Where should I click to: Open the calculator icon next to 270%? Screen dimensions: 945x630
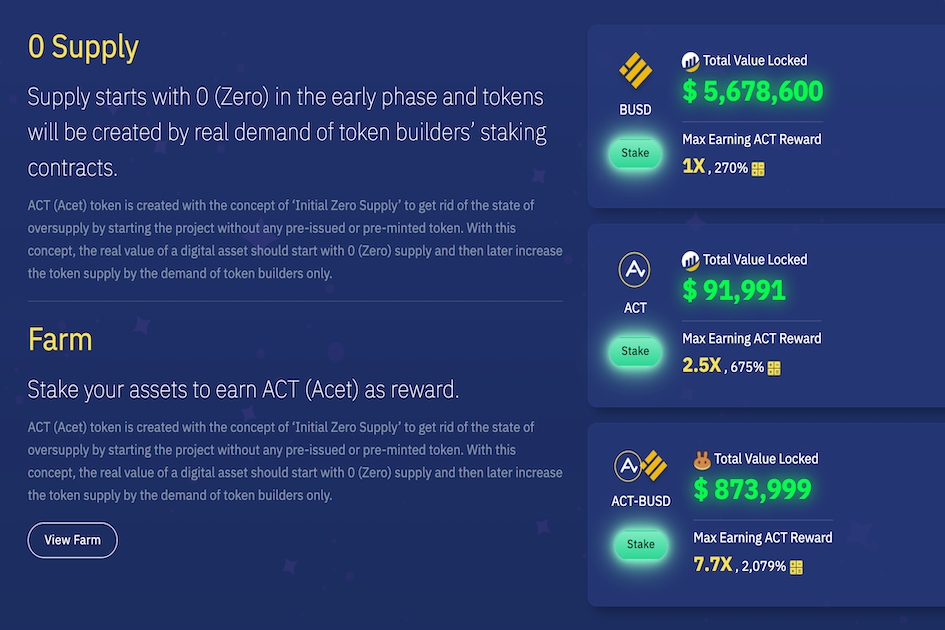tap(758, 169)
